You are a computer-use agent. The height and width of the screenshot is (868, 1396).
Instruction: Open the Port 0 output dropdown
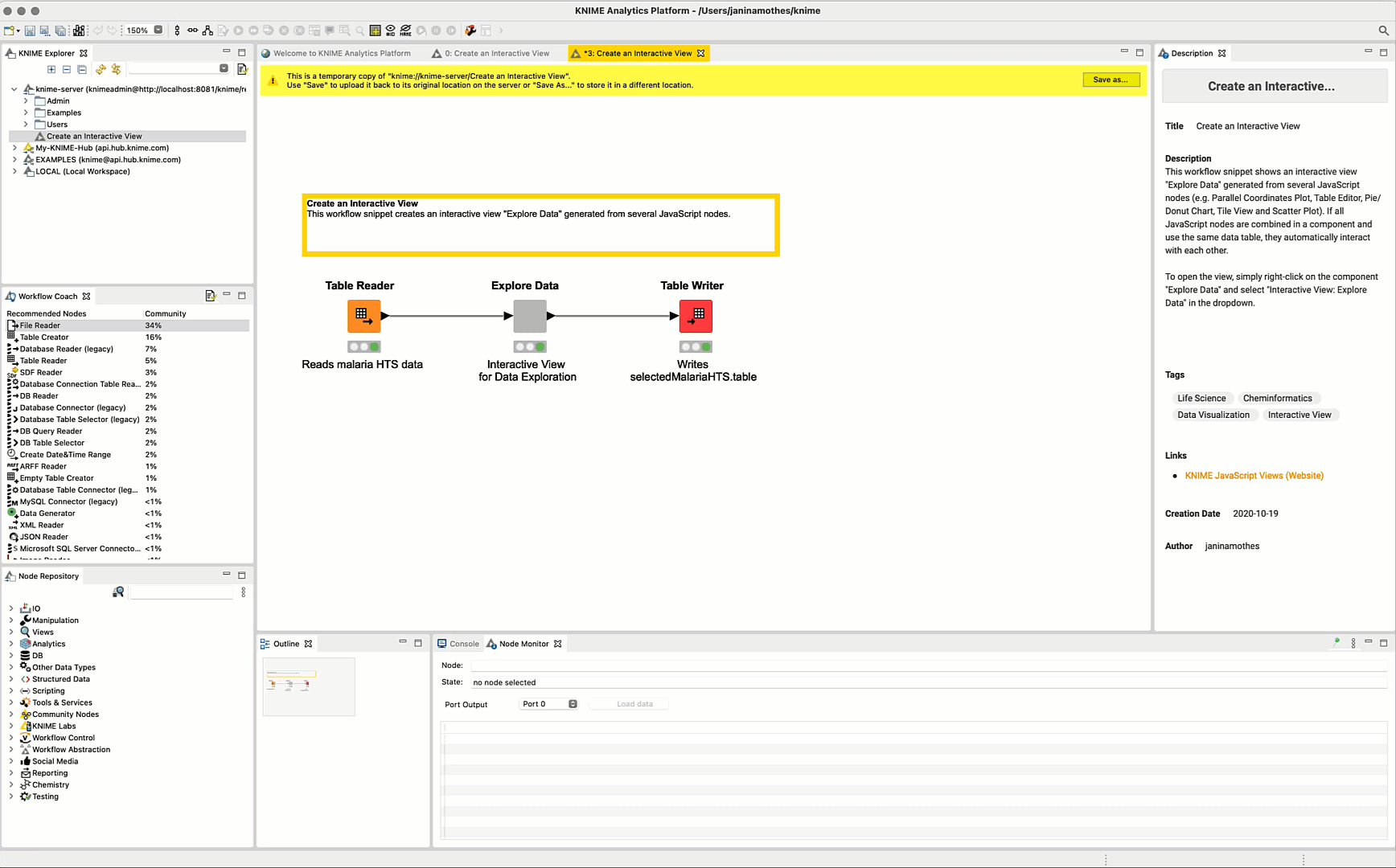coord(549,704)
